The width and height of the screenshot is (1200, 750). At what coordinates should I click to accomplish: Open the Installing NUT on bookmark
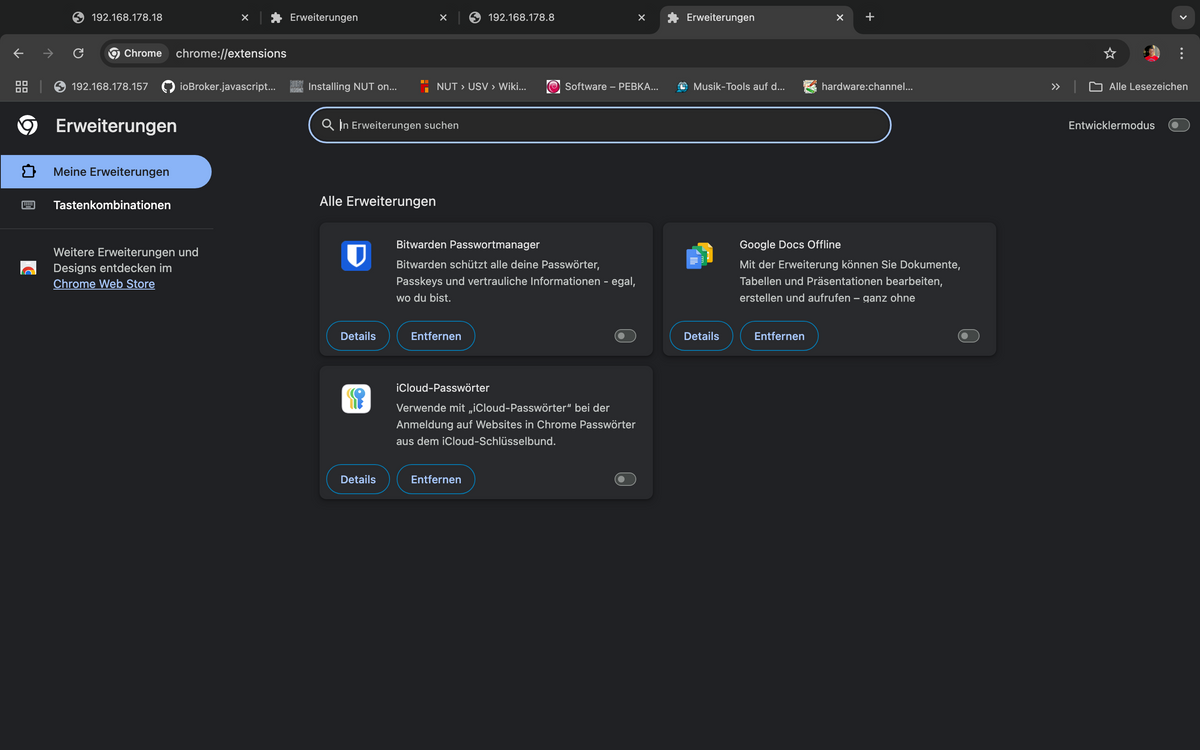(x=343, y=87)
